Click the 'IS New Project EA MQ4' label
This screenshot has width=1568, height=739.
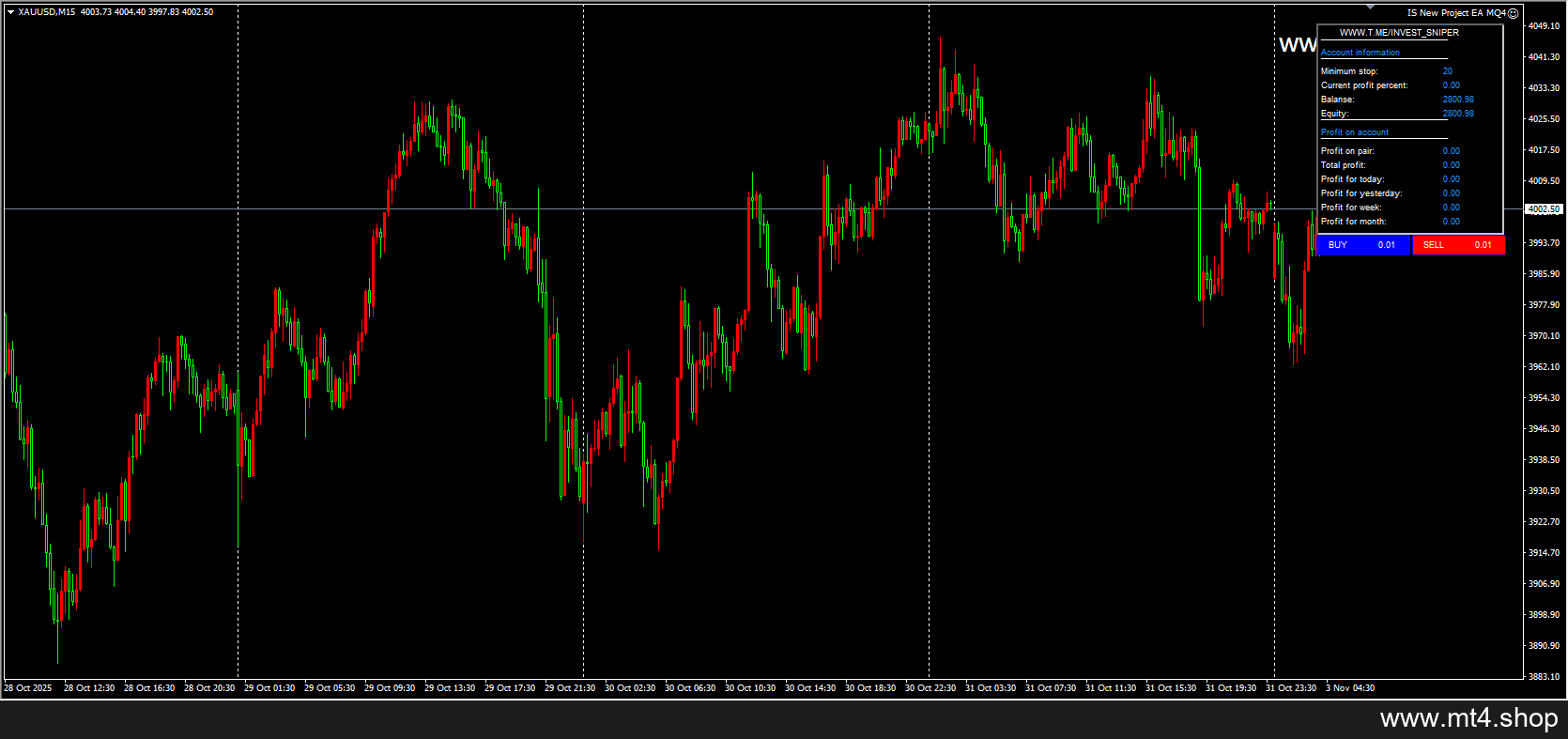[x=1455, y=13]
